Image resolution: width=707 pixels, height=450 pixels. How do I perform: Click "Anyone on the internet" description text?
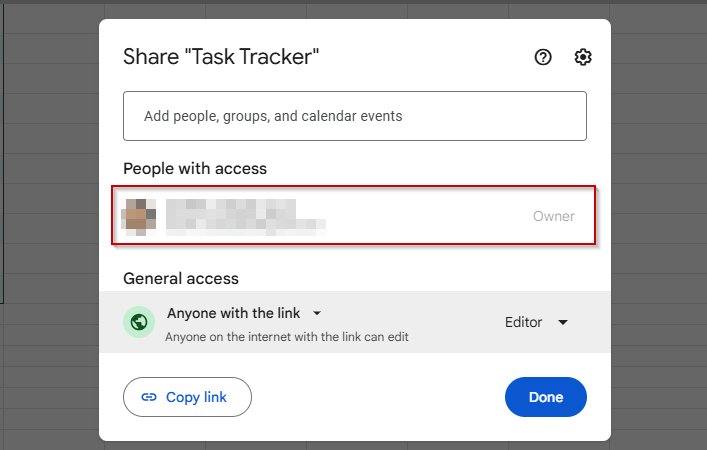pyautogui.click(x=287, y=337)
